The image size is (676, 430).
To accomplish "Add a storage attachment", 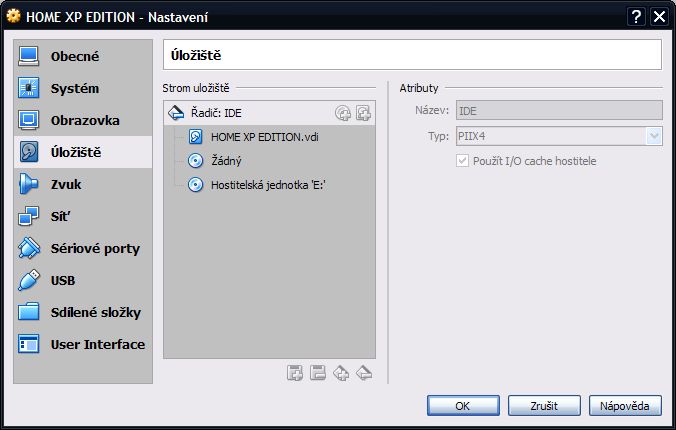I will point(341,373).
